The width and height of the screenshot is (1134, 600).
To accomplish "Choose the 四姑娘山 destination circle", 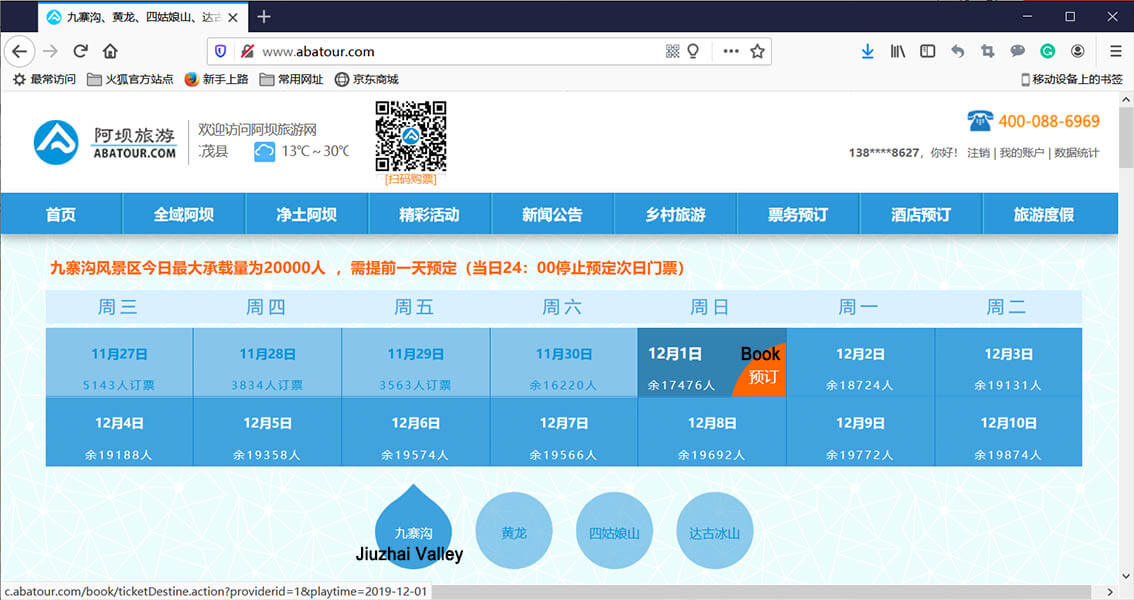I will [614, 531].
